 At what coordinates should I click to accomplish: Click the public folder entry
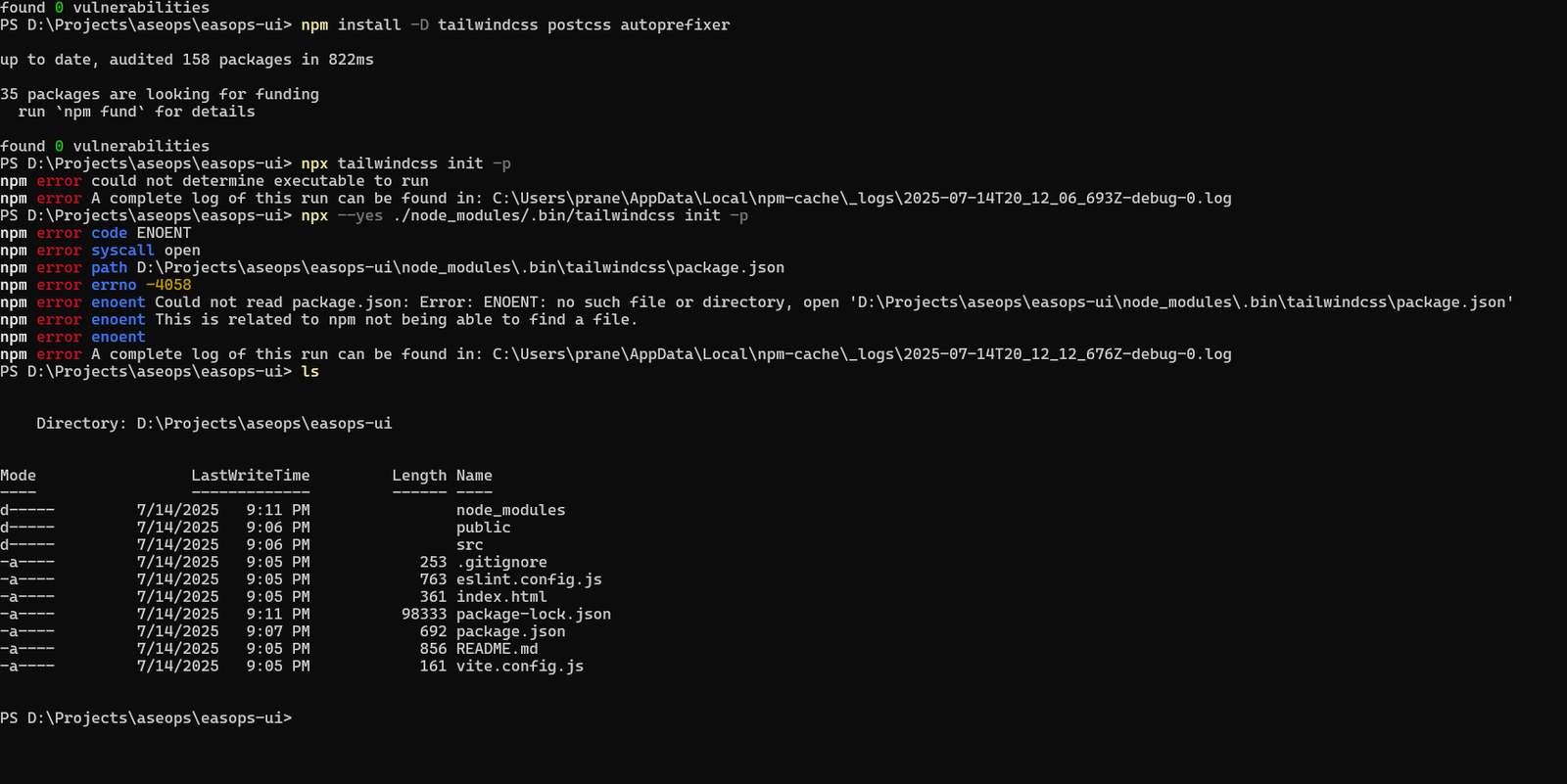click(x=483, y=528)
